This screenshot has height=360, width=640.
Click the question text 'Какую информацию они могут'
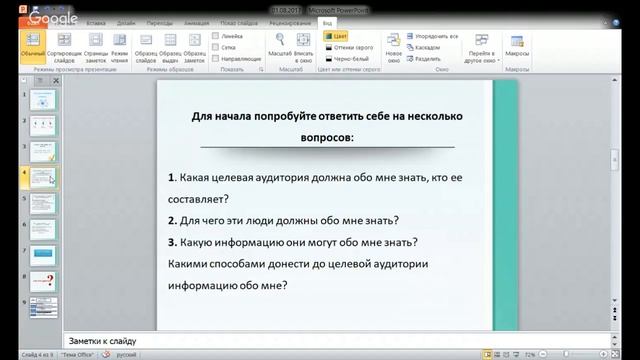point(293,242)
